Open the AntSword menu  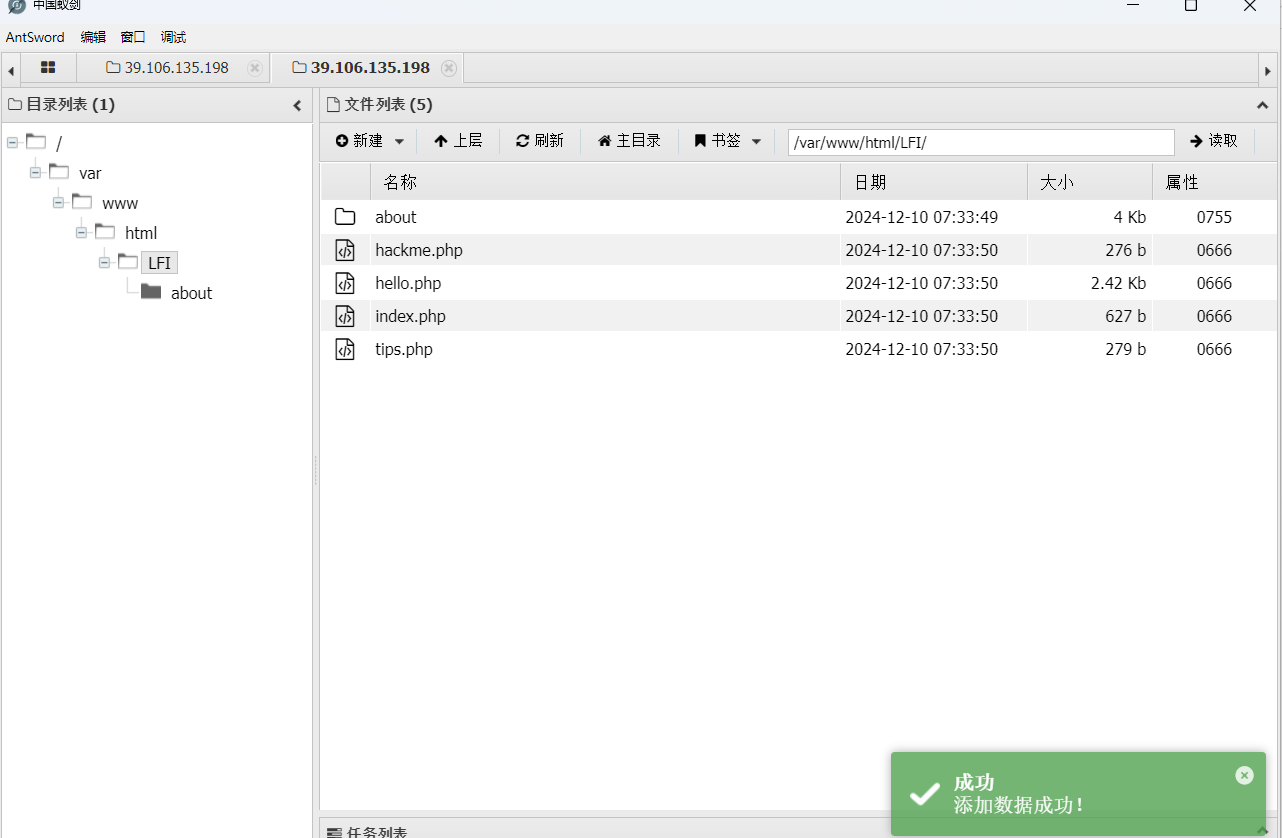coord(35,37)
